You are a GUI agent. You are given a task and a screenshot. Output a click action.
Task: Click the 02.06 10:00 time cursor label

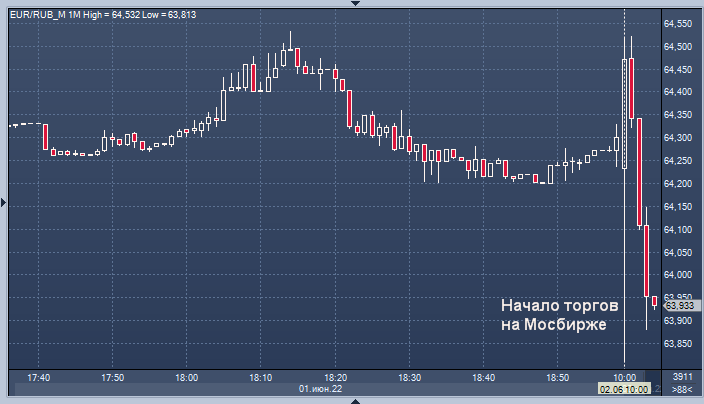pyautogui.click(x=625, y=388)
